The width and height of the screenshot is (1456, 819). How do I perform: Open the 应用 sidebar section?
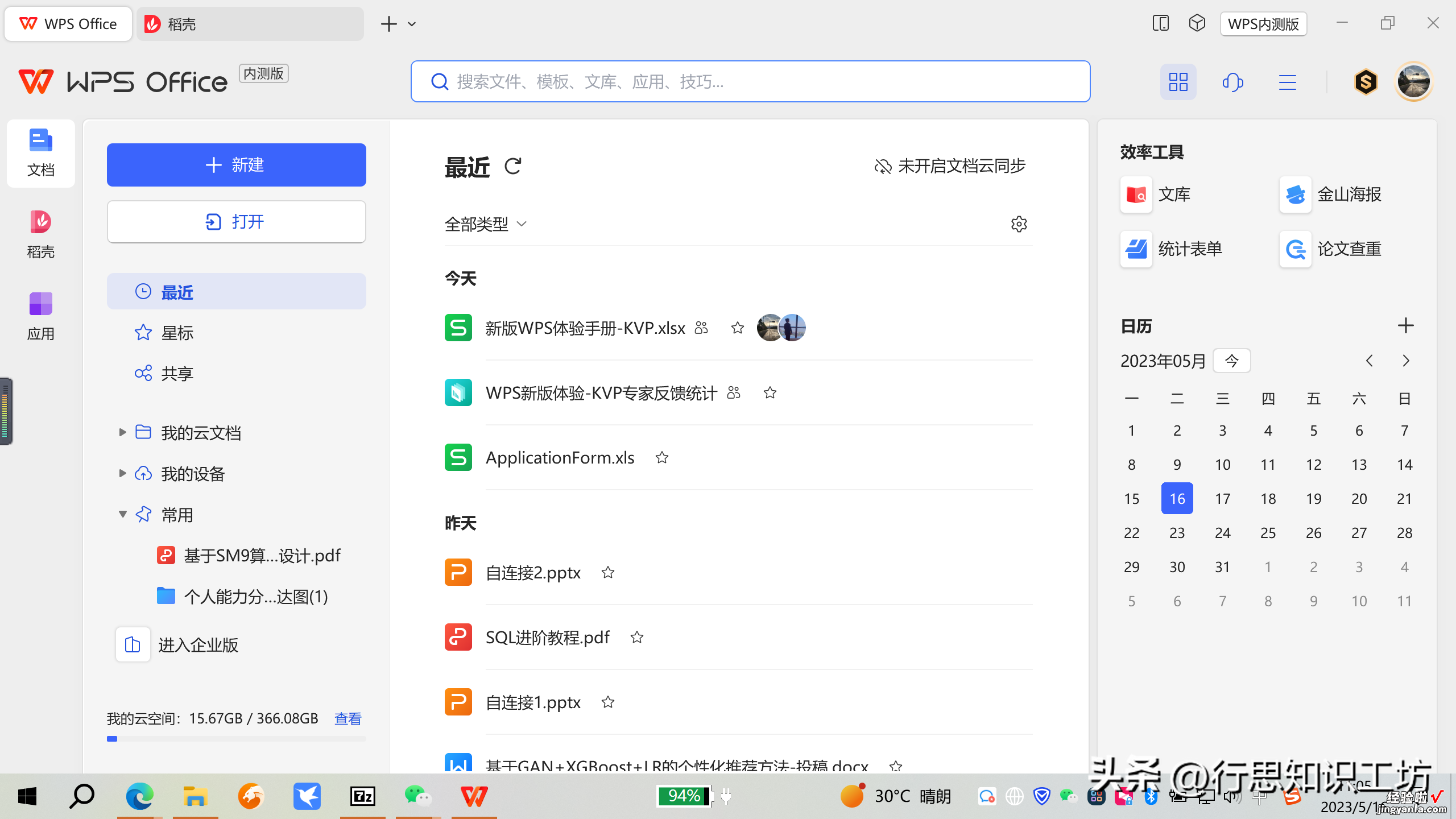tap(41, 317)
